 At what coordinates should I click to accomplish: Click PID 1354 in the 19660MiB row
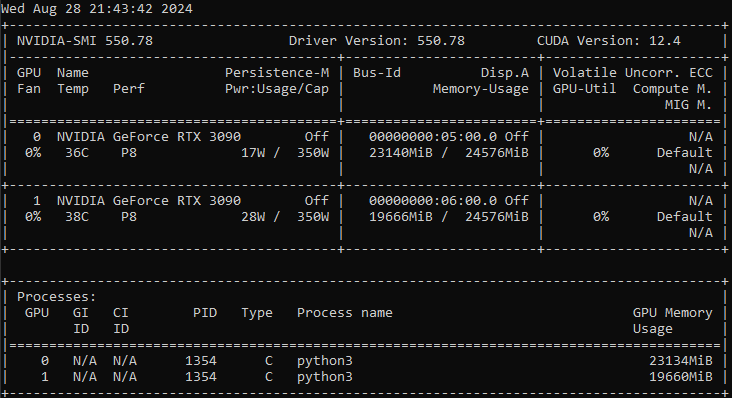(201, 377)
